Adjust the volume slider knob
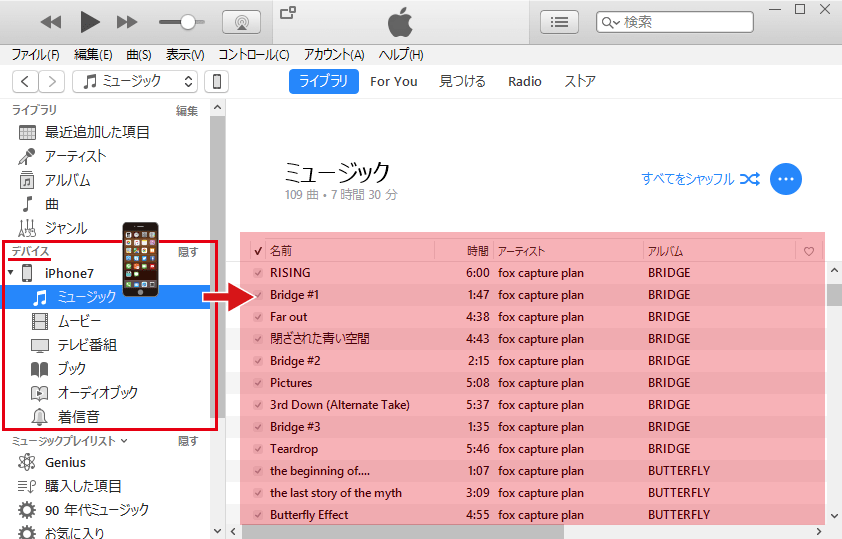The height and width of the screenshot is (539, 842). 187,22
